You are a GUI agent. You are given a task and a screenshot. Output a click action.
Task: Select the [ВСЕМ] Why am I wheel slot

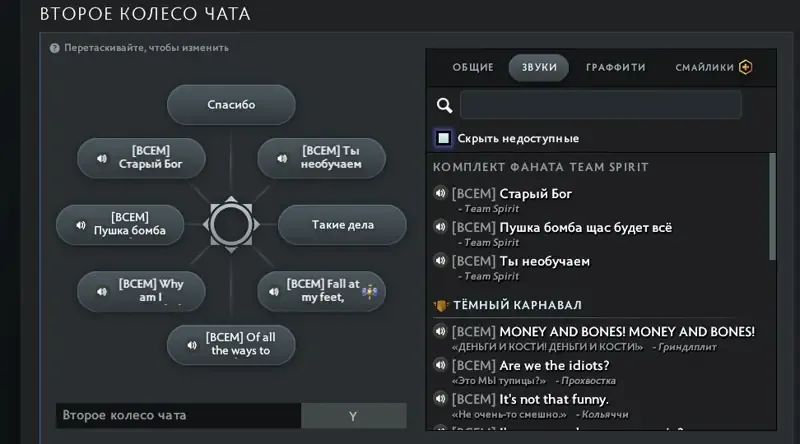(x=141, y=291)
